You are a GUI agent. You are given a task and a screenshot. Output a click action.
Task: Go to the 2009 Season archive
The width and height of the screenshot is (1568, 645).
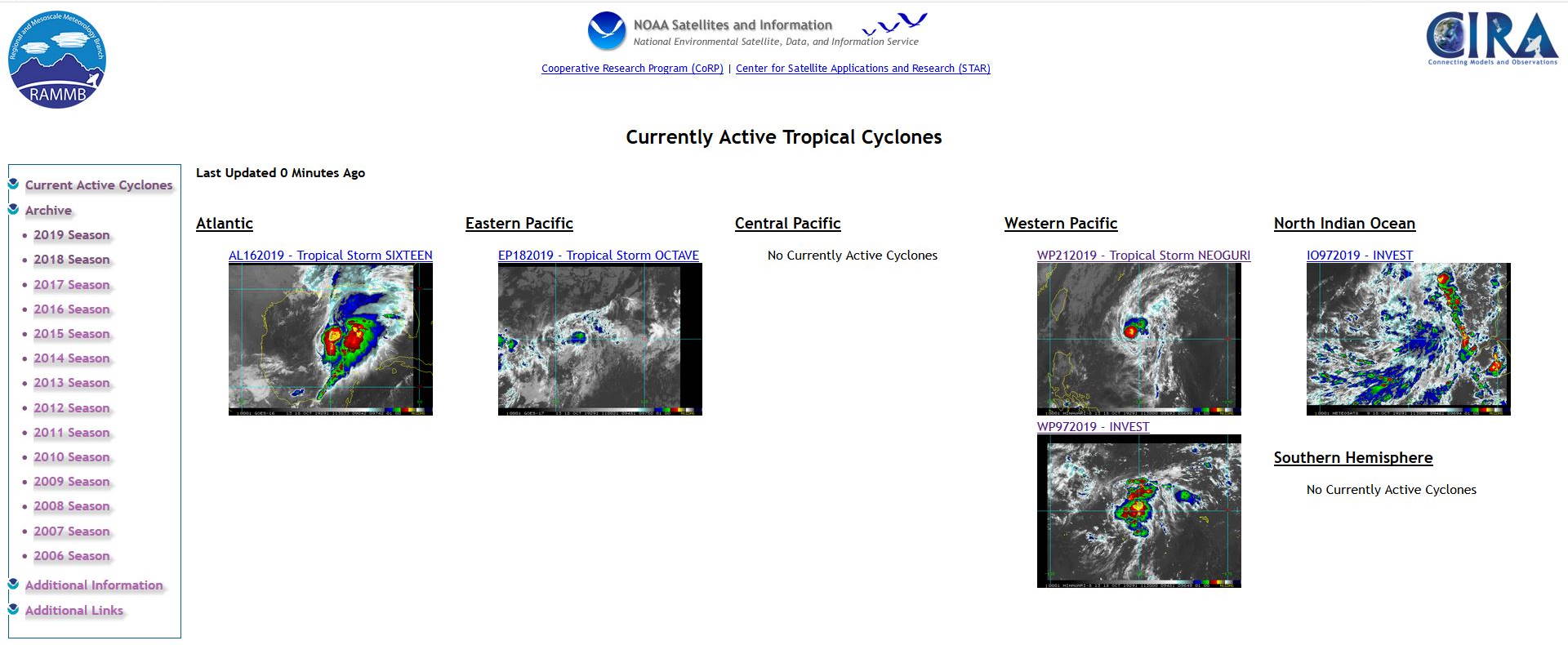click(72, 482)
